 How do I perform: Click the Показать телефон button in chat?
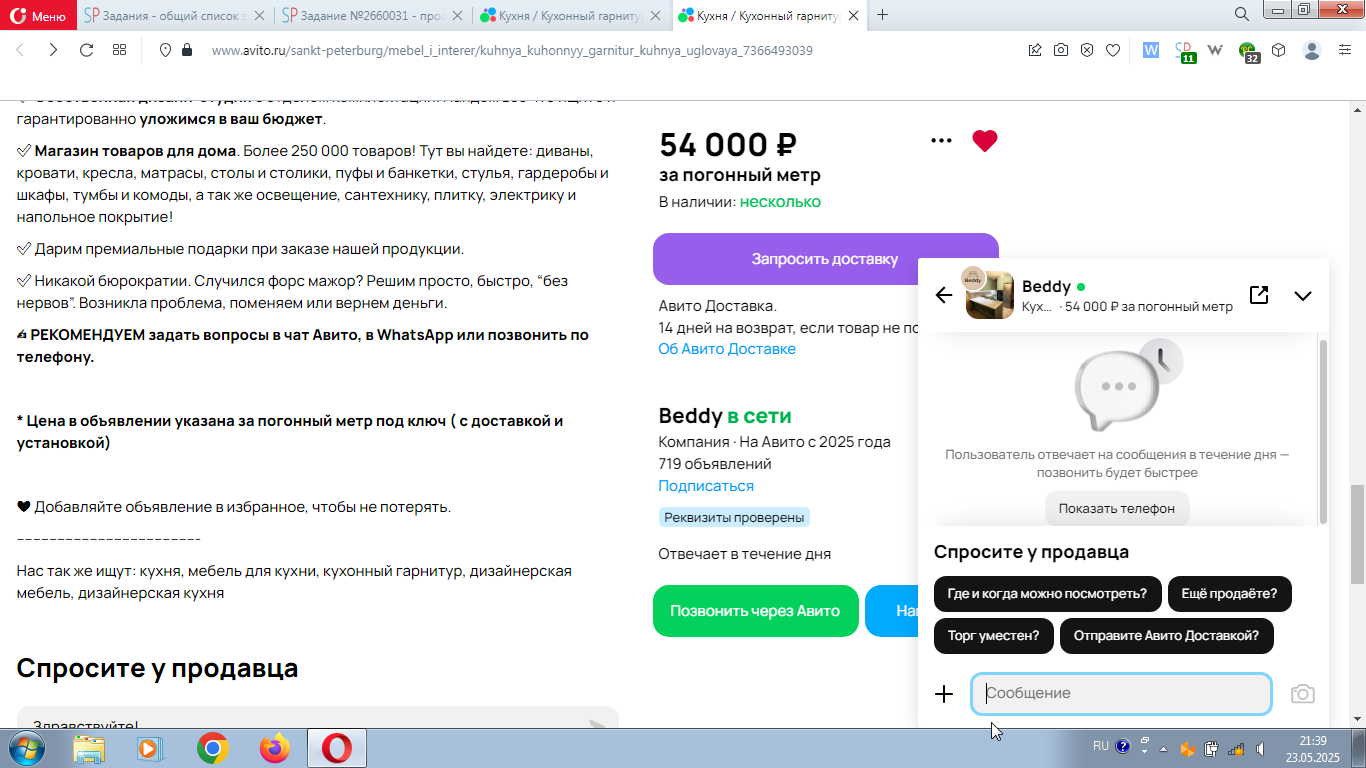[1117, 508]
